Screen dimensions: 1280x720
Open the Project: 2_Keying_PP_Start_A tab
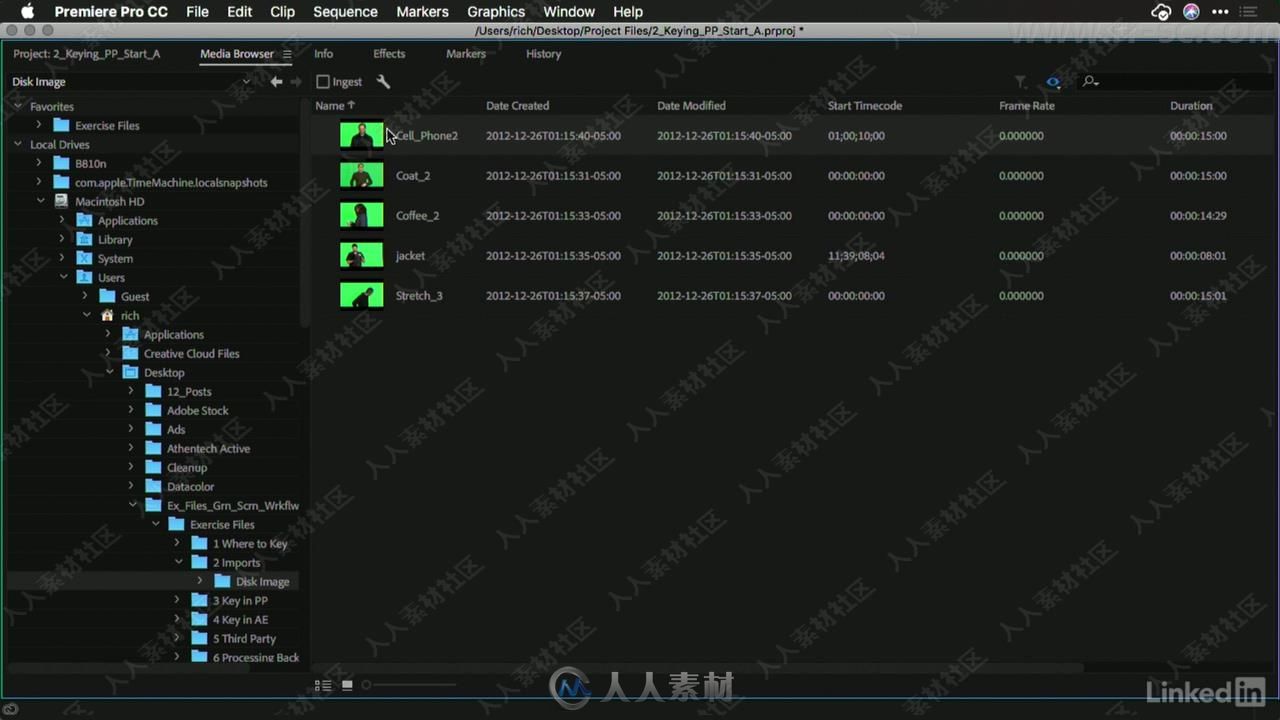click(x=87, y=54)
